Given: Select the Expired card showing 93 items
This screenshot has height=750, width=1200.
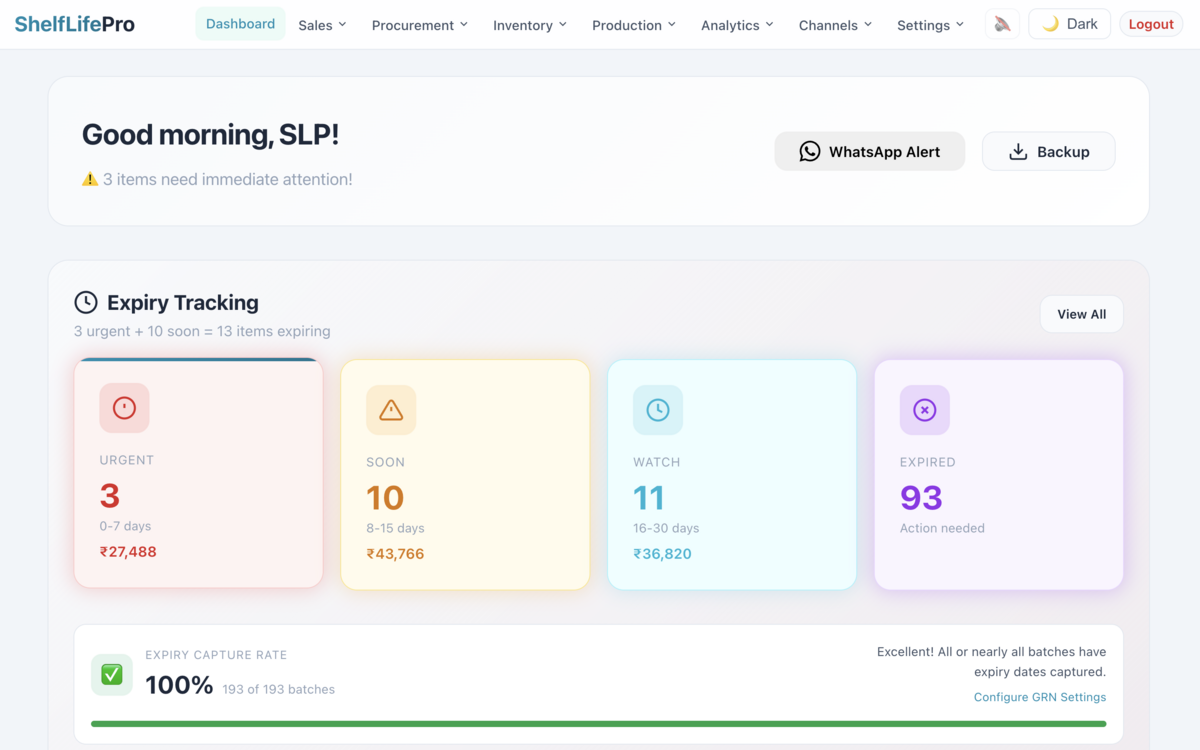Looking at the screenshot, I should tap(998, 474).
